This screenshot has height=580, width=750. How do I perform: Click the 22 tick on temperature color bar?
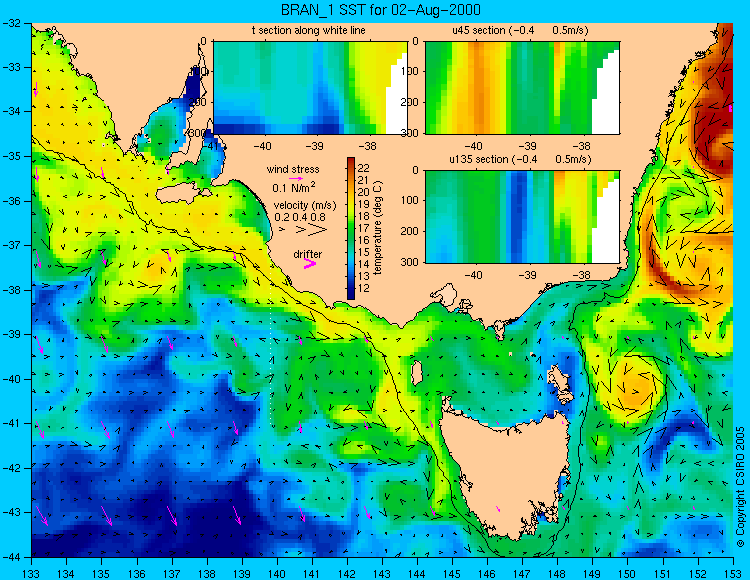(364, 168)
